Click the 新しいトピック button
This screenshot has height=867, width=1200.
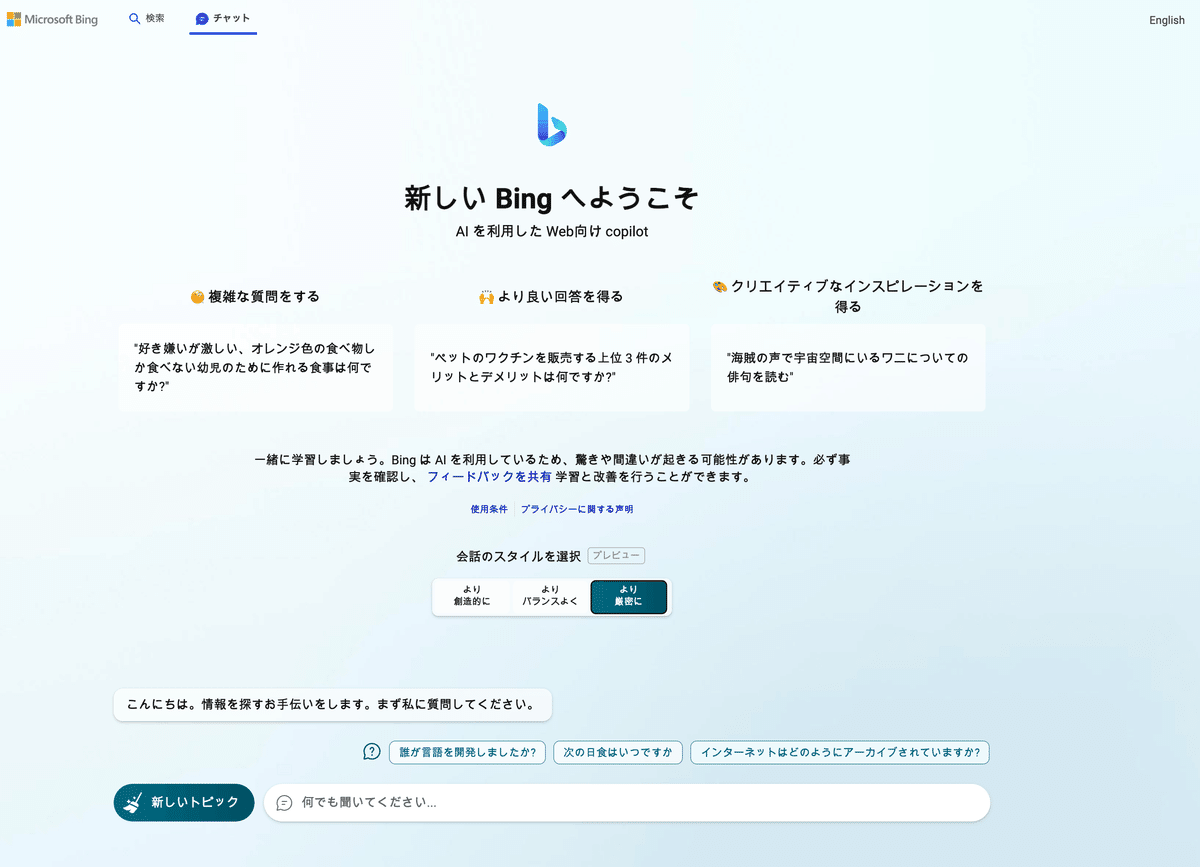(x=184, y=802)
